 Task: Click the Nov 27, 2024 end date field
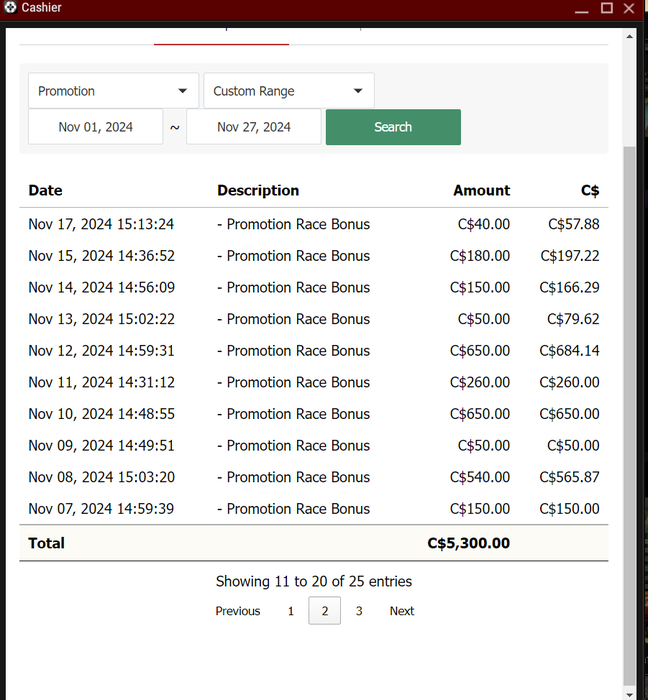point(254,127)
